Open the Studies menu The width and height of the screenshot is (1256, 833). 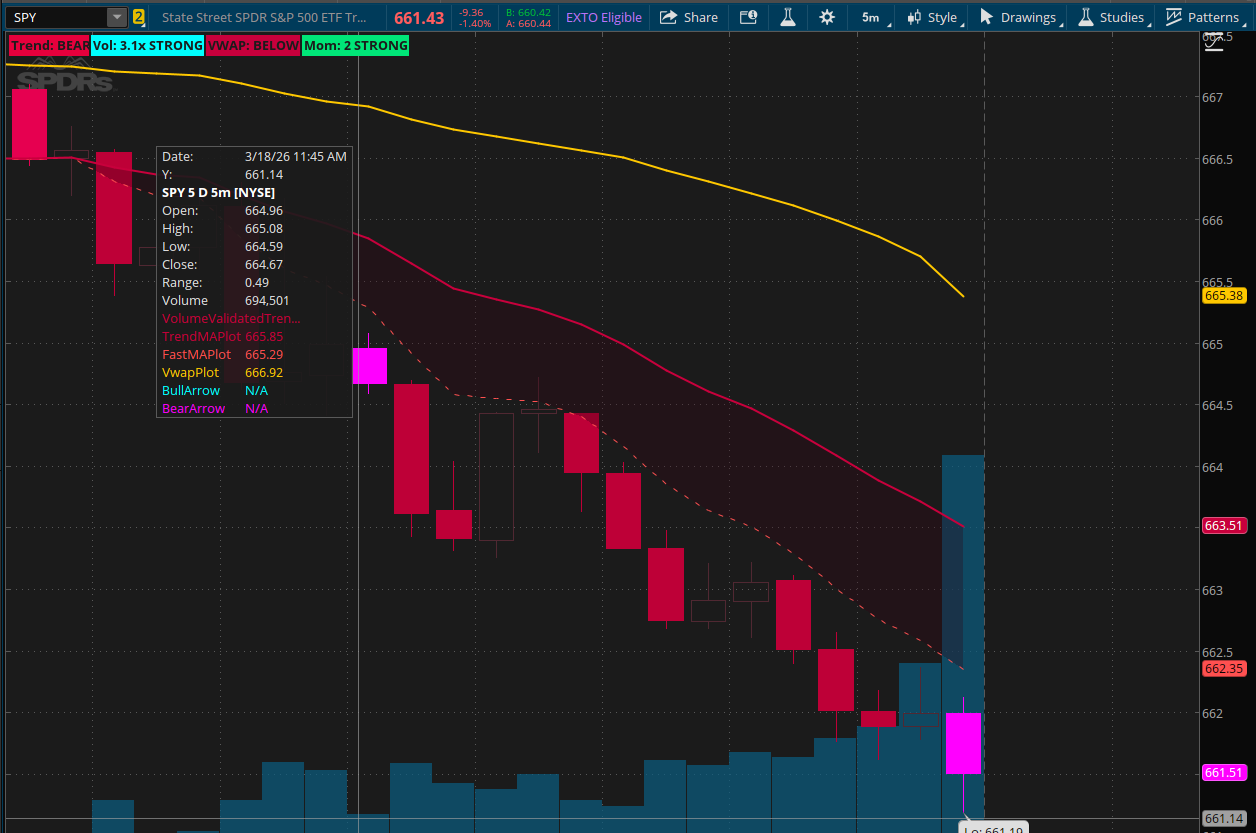point(1111,17)
